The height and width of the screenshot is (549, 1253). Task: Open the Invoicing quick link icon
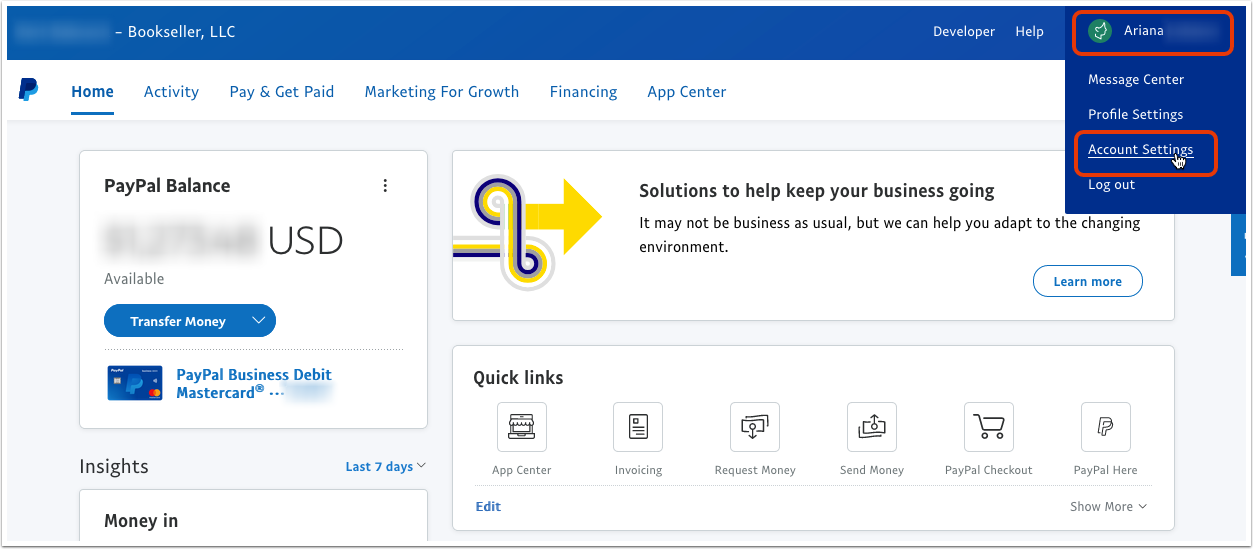(x=638, y=428)
